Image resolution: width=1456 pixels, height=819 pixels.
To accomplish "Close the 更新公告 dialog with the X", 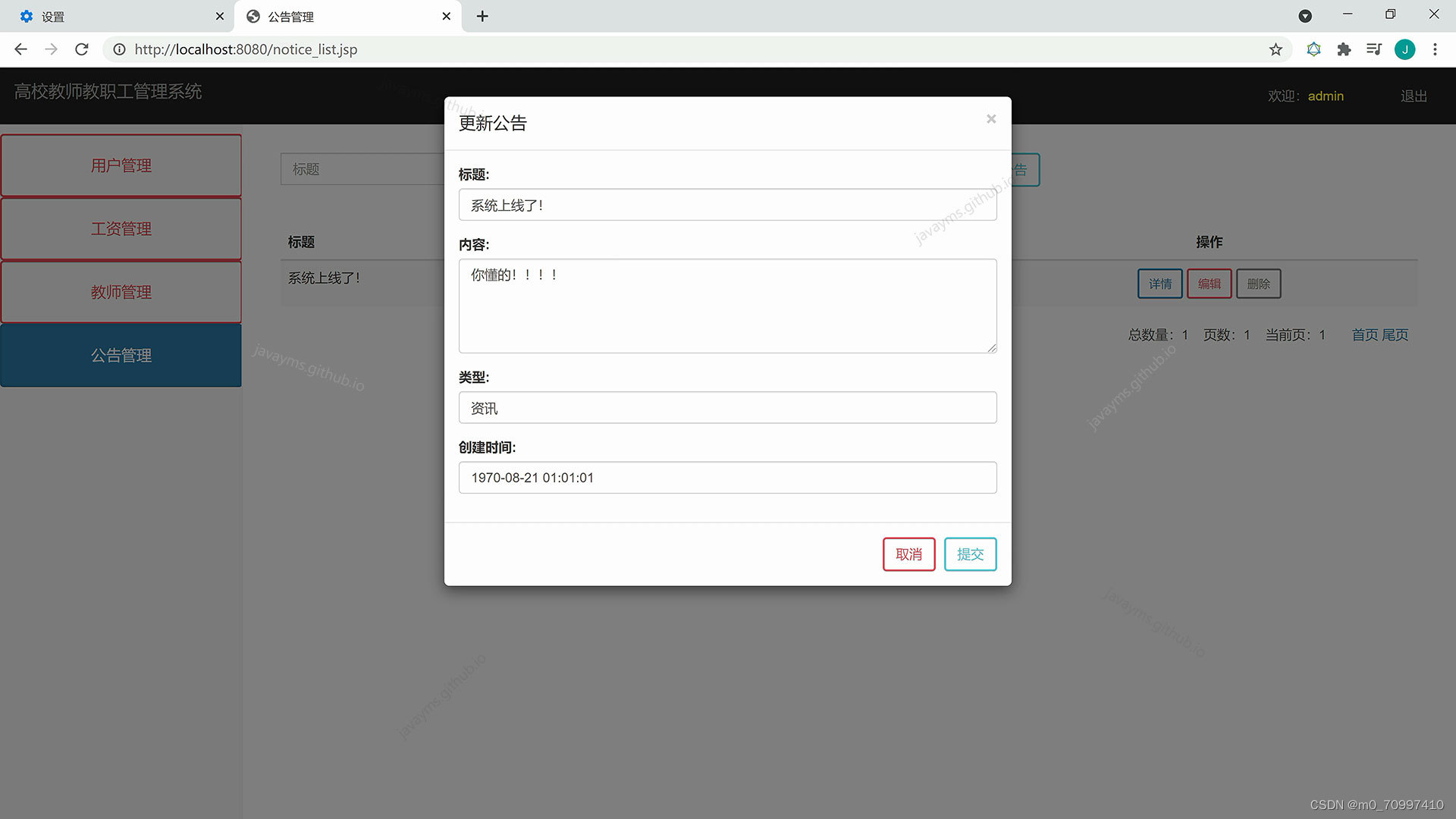I will 990,119.
